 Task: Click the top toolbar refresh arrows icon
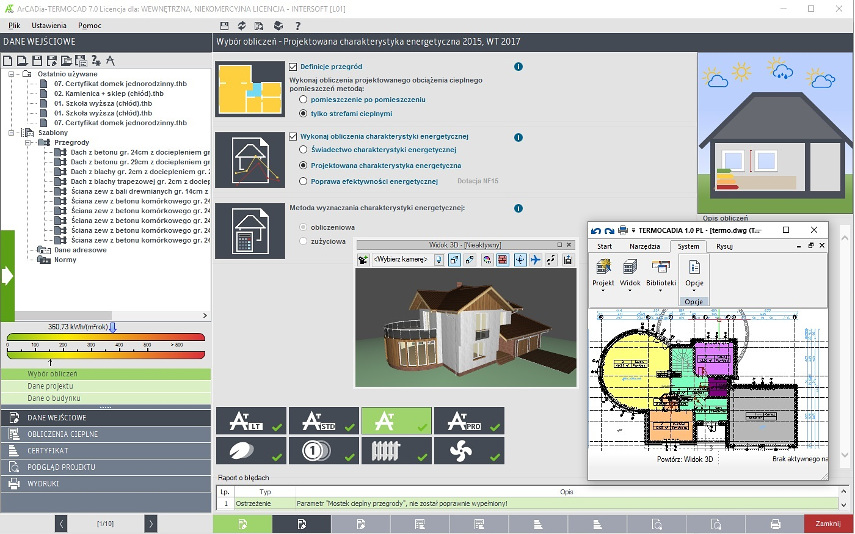(x=242, y=26)
